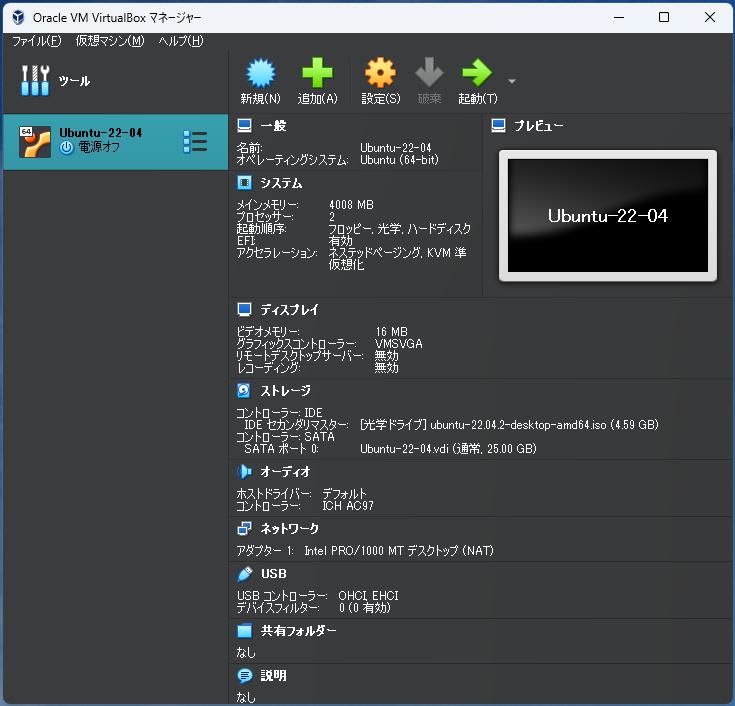Maximize the VirtualBox Manager window

[x=664, y=17]
